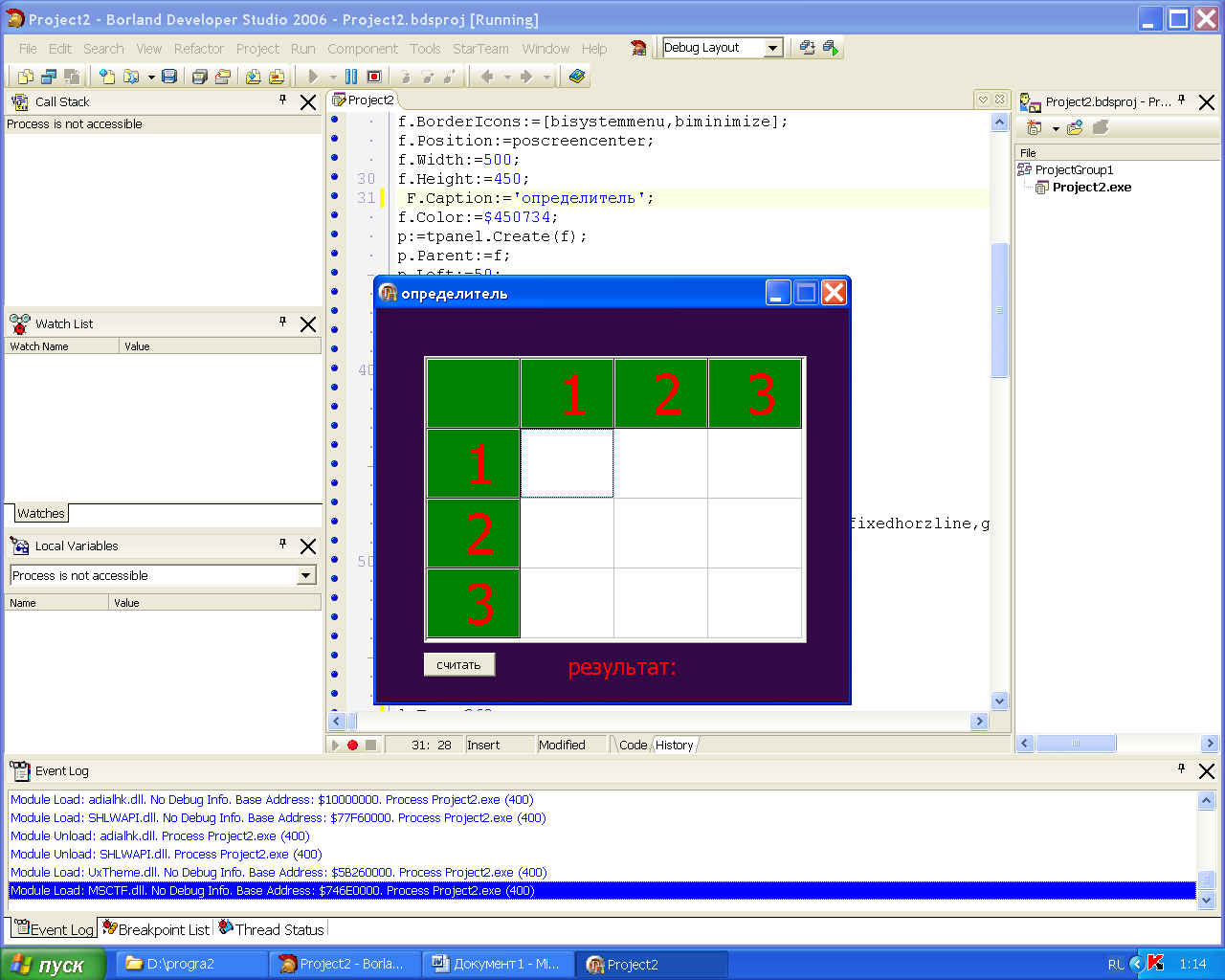Select 'Module Unload: SHLWAPI.dll' log row

click(602, 854)
